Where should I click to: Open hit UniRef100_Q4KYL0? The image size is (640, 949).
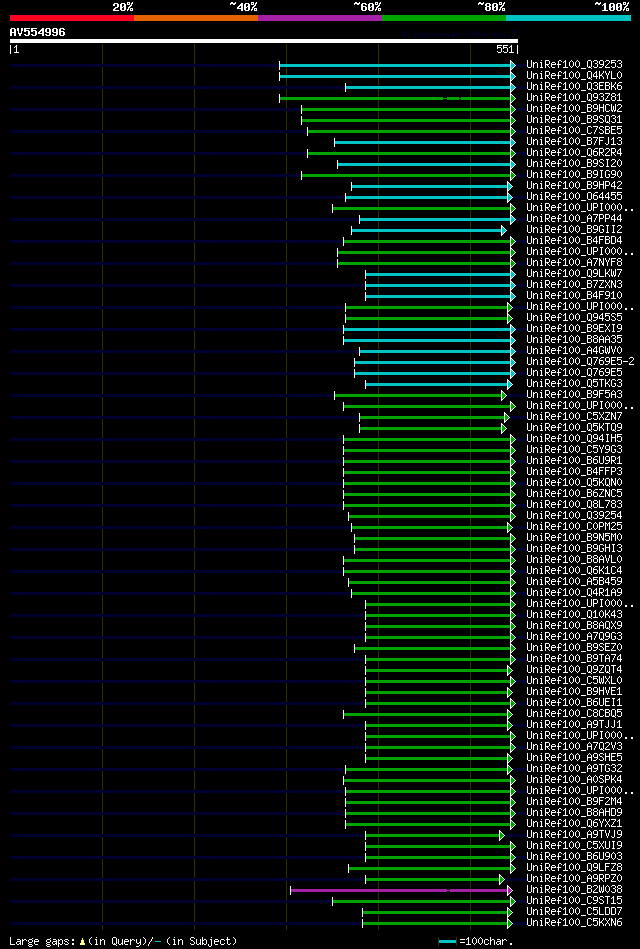click(575, 75)
